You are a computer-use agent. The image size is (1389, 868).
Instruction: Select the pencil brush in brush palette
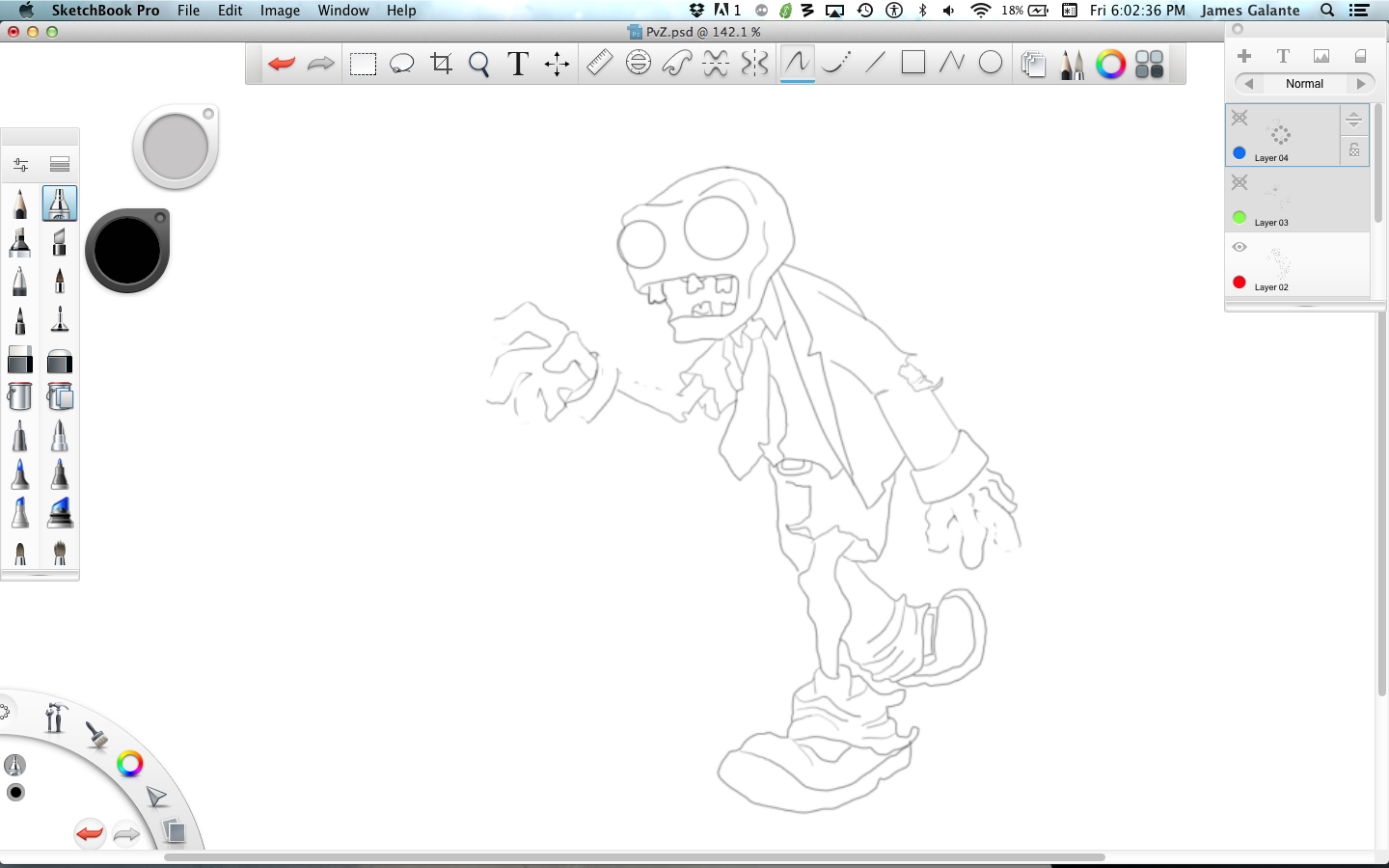point(20,203)
